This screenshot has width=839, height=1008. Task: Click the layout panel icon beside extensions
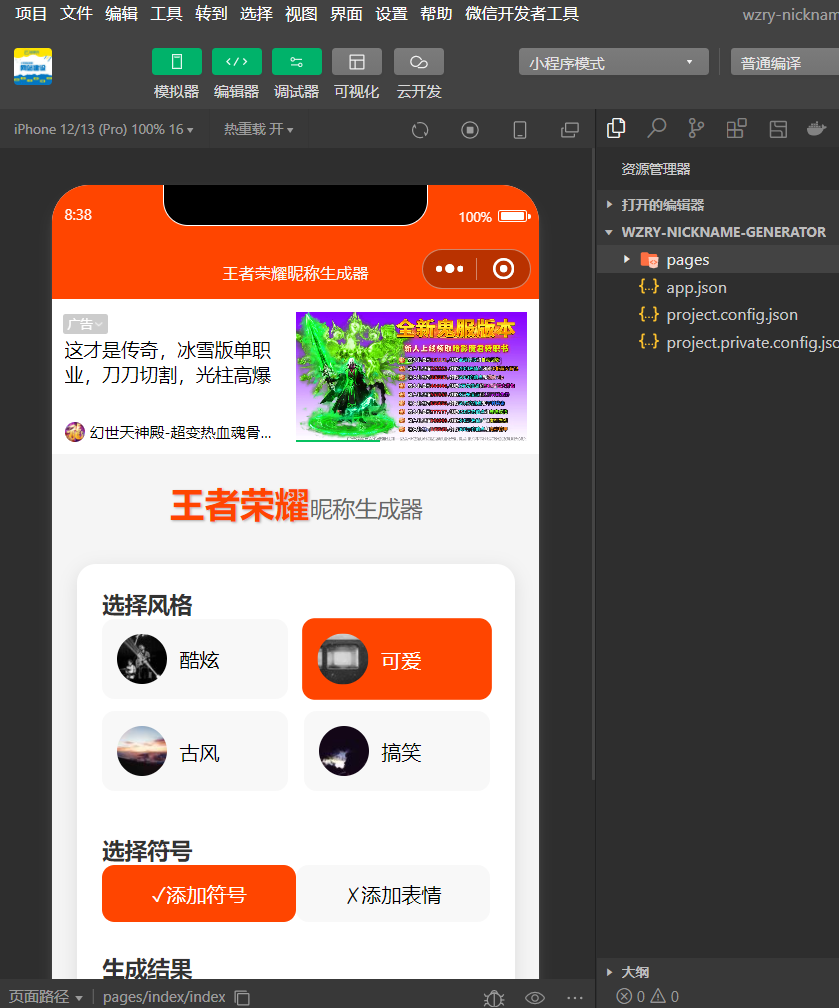point(778,129)
